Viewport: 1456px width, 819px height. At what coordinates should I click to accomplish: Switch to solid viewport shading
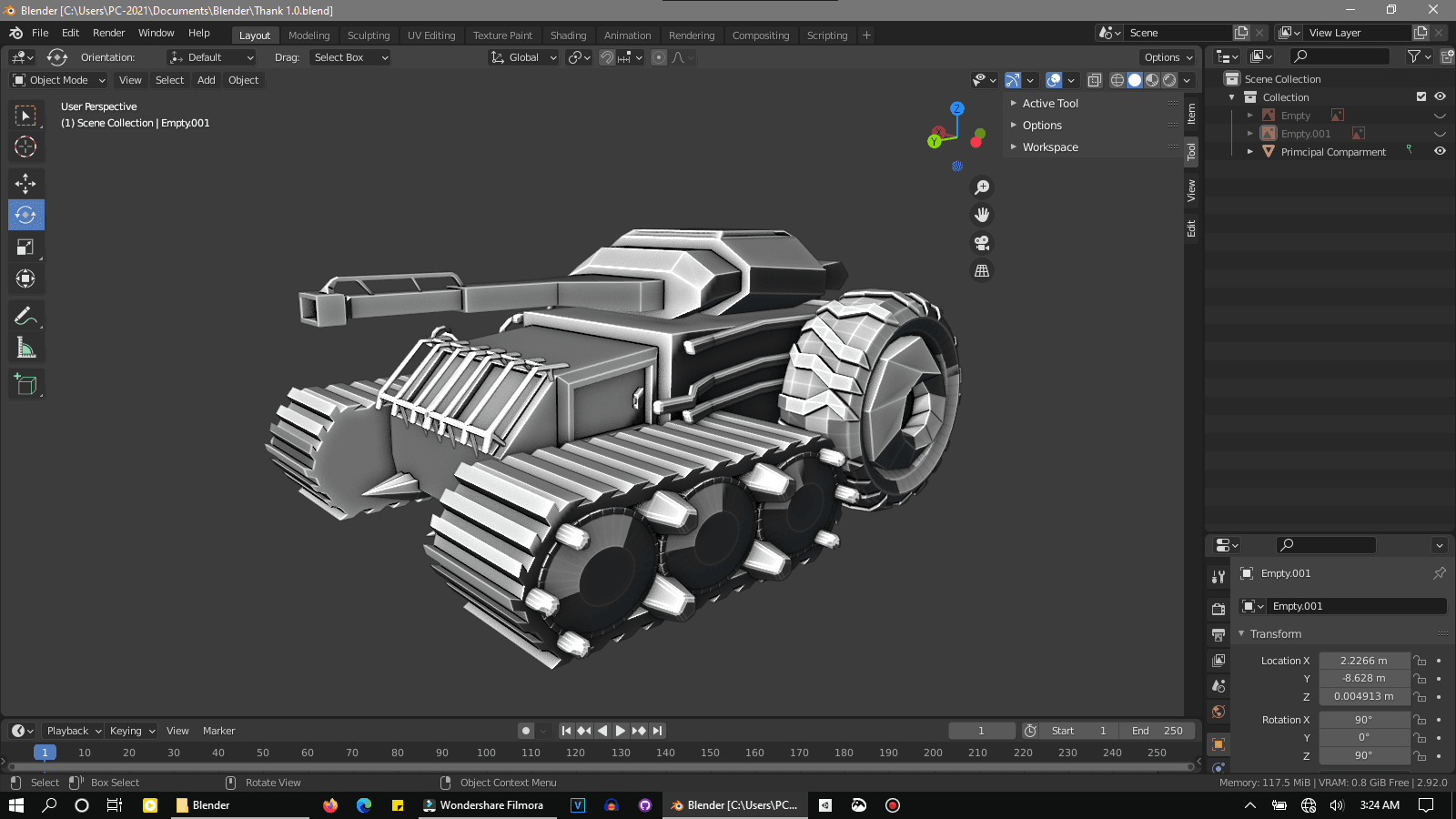click(1135, 80)
